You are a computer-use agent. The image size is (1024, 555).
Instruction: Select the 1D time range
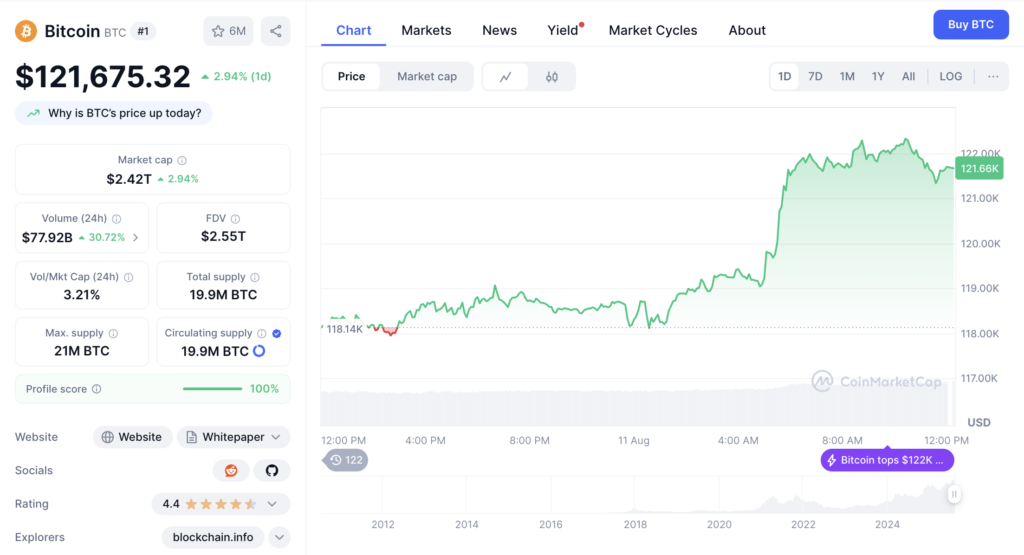click(x=784, y=76)
